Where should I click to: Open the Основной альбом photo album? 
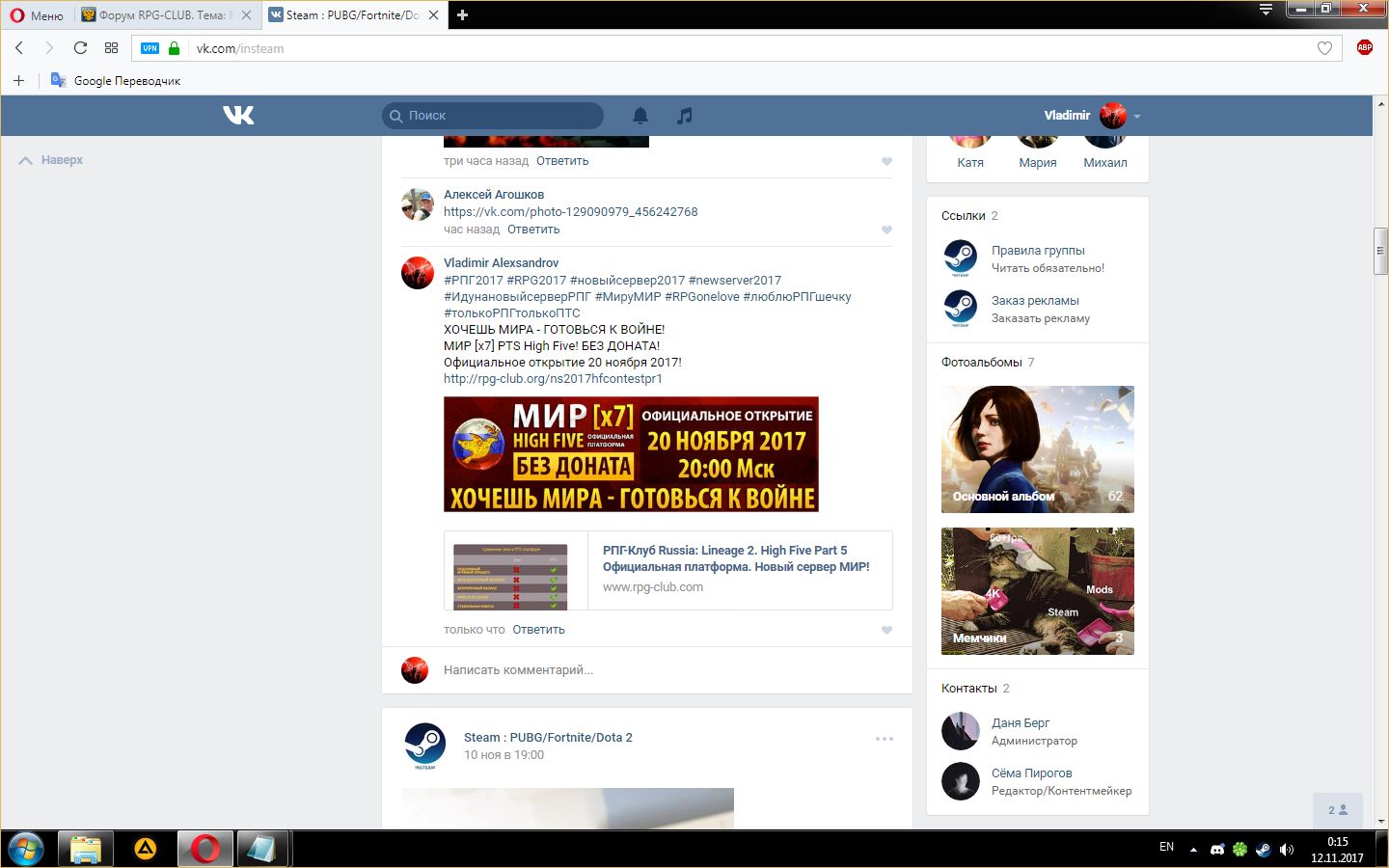[1037, 449]
